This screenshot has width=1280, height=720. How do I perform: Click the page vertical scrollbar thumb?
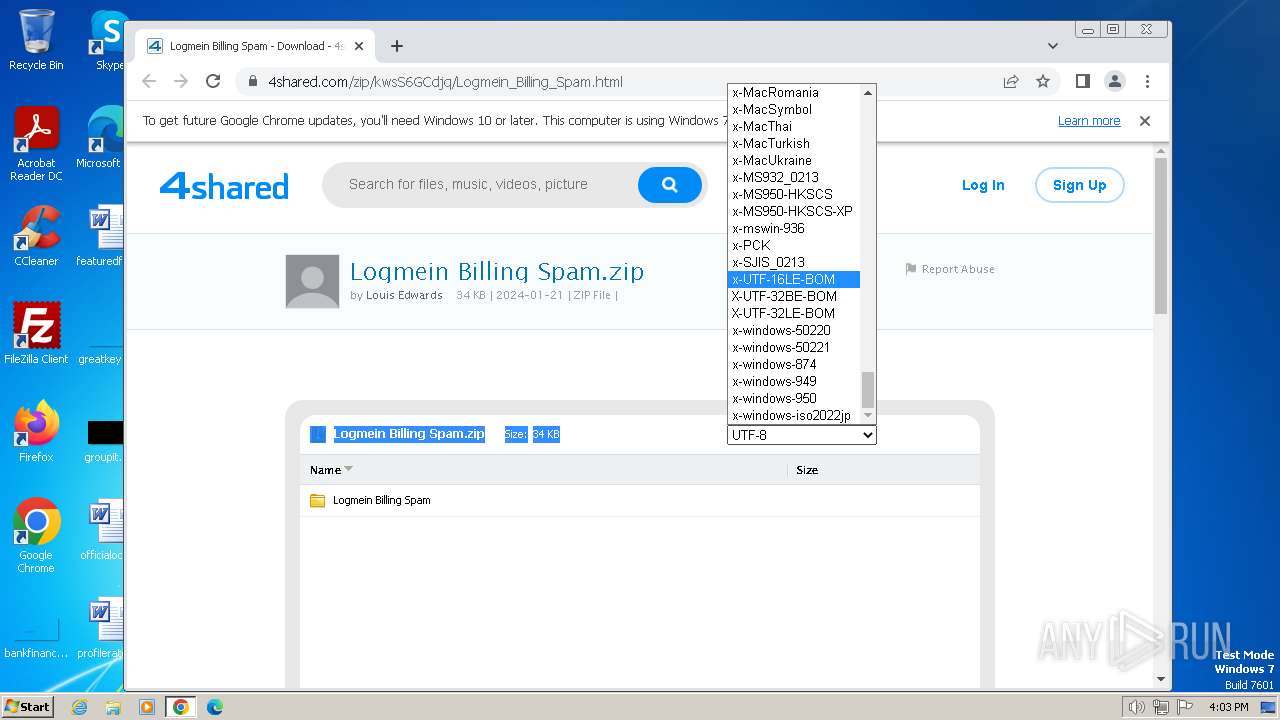(x=1161, y=235)
